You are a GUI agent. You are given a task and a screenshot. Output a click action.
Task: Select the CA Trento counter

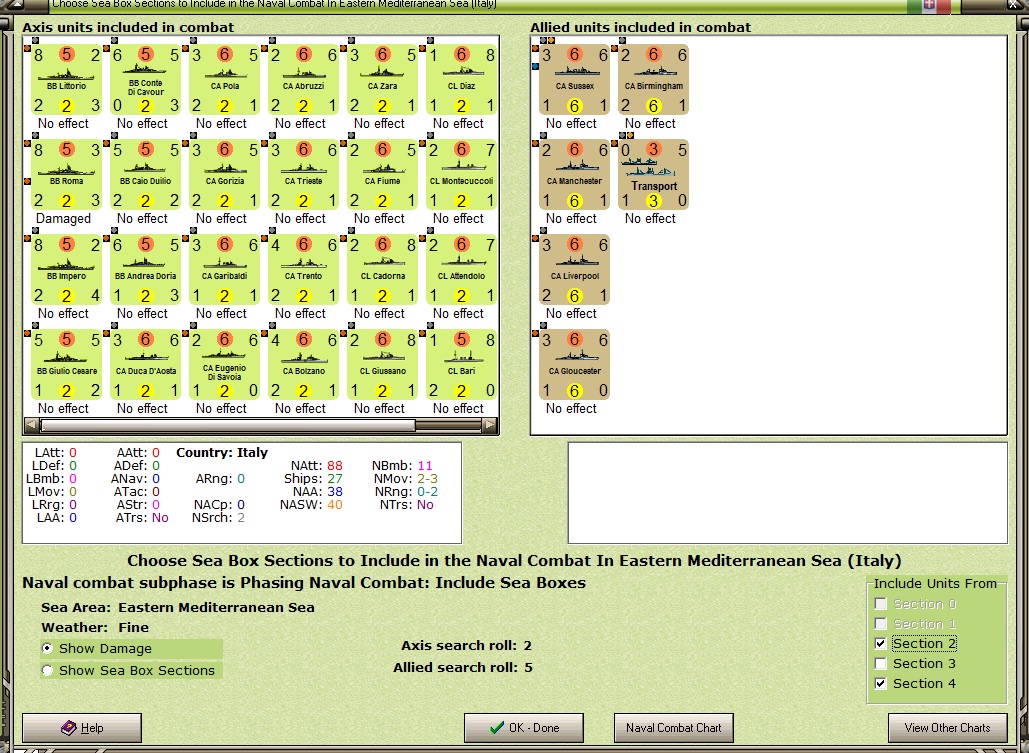coord(303,270)
